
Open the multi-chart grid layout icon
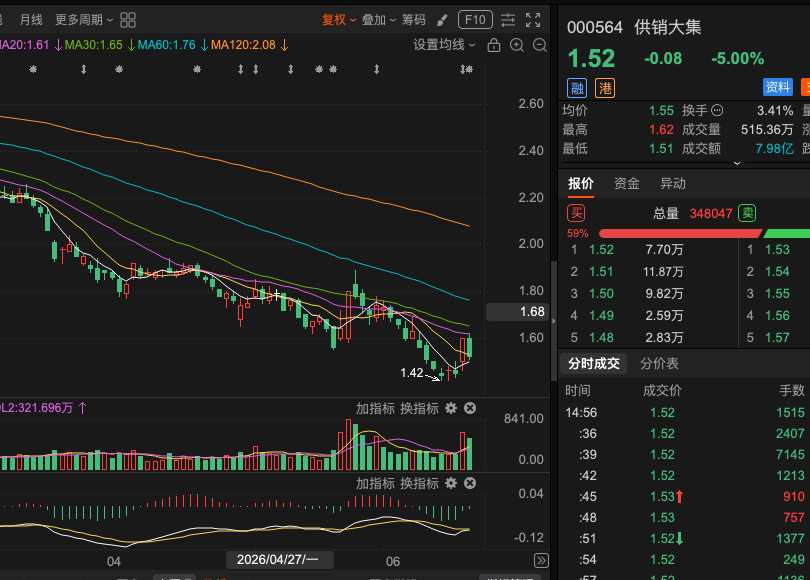coord(128,20)
